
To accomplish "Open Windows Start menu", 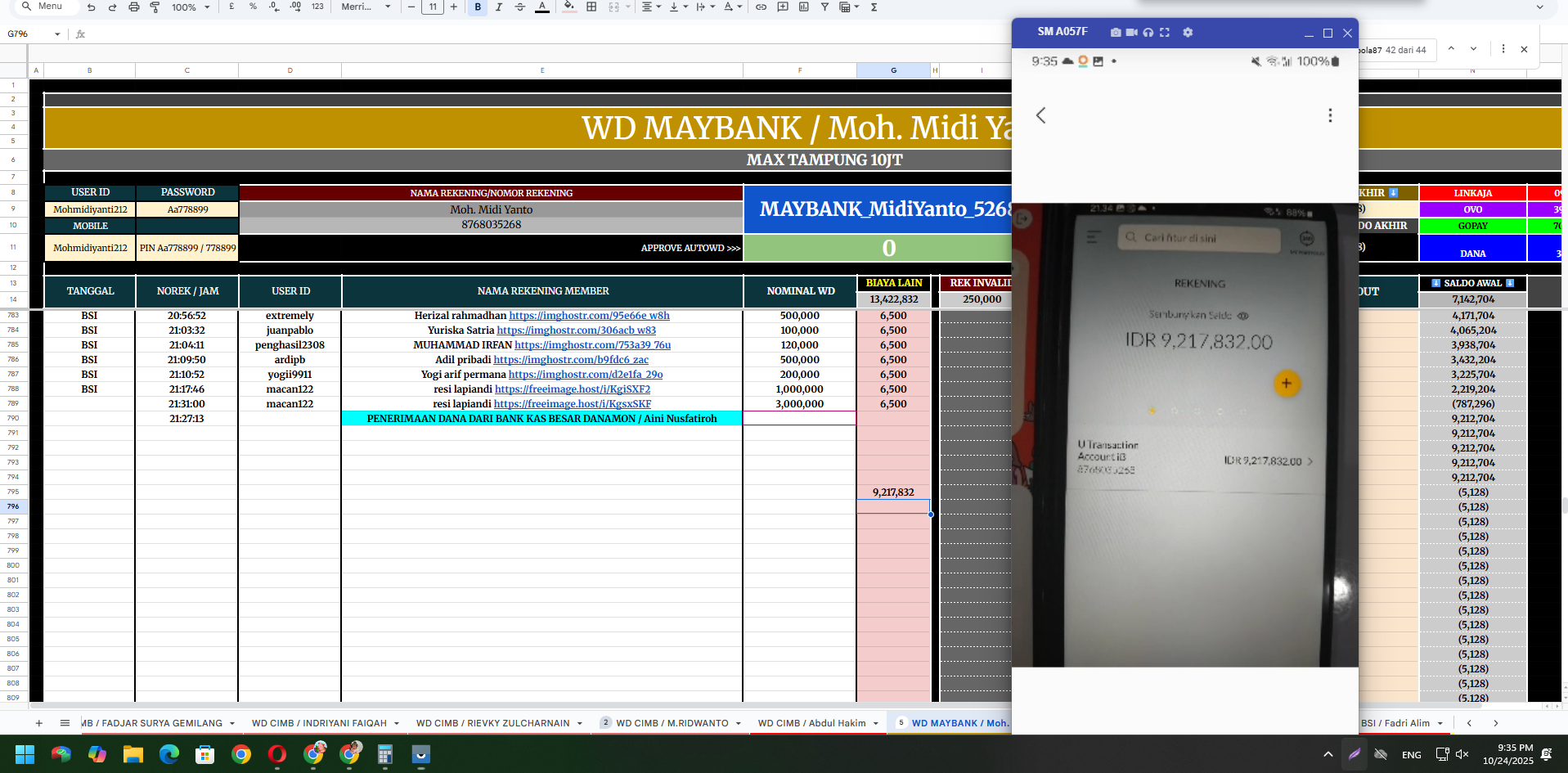I will [25, 754].
